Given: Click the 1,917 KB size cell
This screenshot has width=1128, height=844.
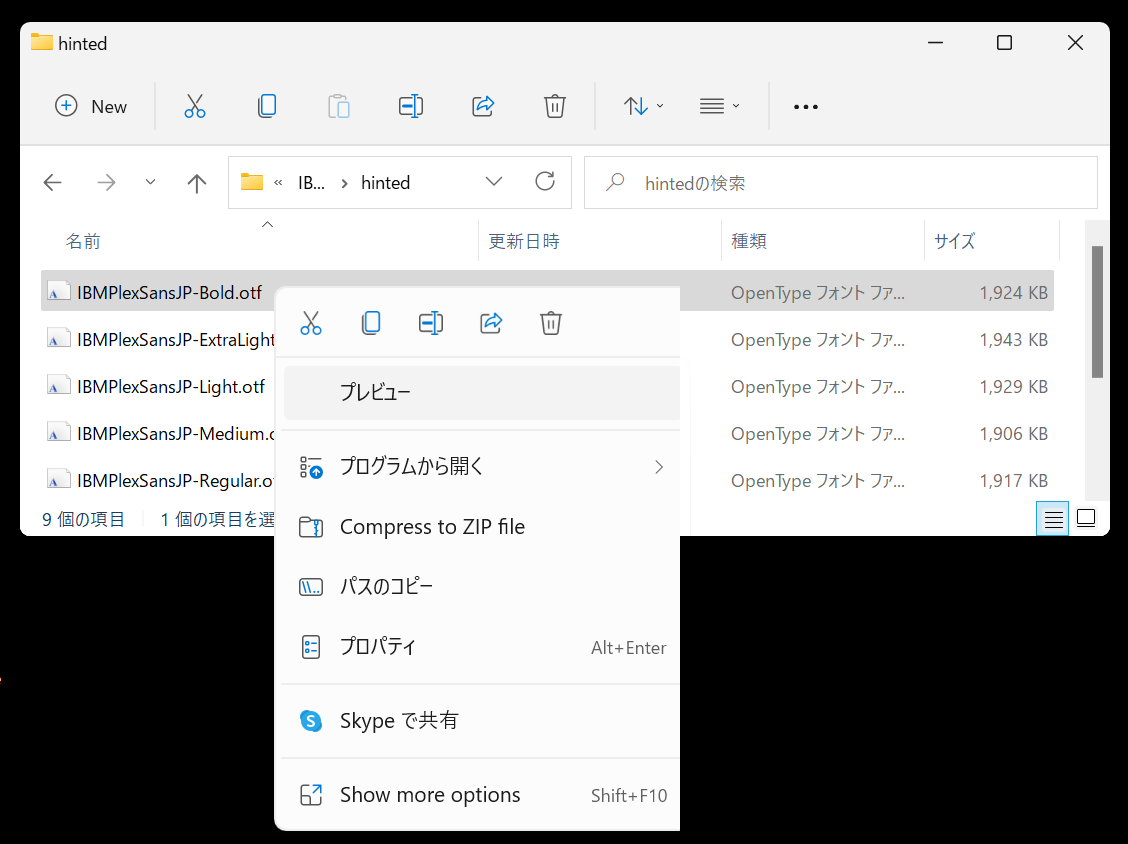Looking at the screenshot, I should click(1014, 481).
